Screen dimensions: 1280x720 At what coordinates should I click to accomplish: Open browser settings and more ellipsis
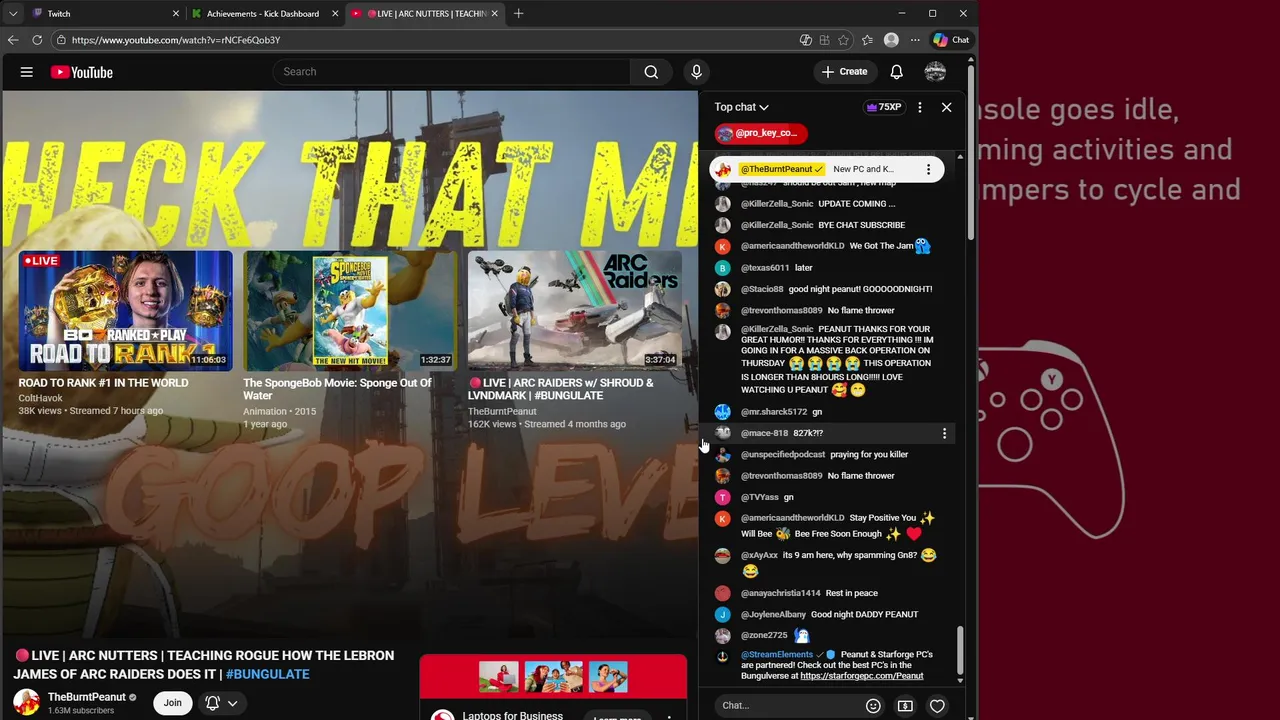(x=915, y=40)
